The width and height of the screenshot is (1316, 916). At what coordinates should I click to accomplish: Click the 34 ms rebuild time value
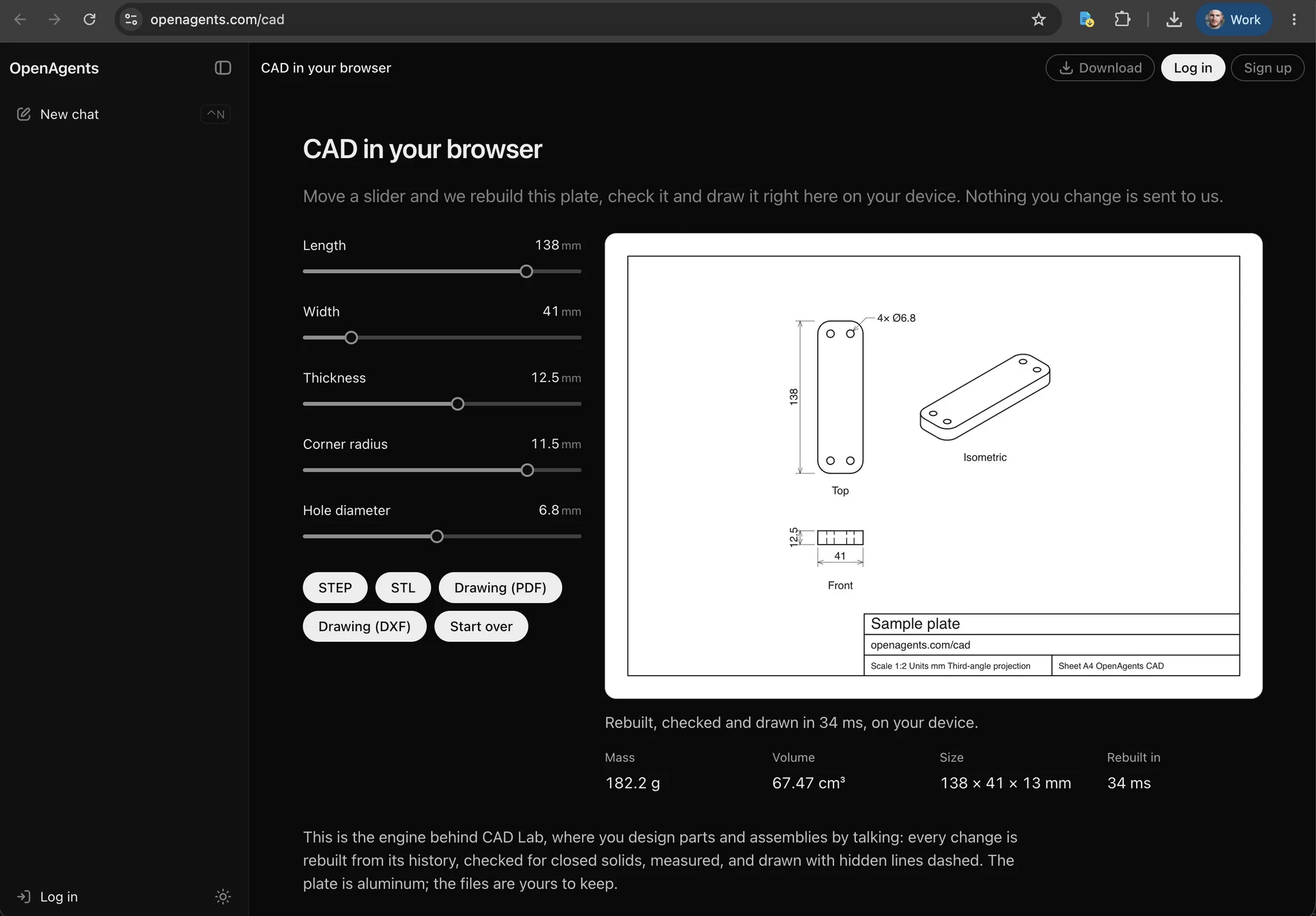coord(1129,783)
